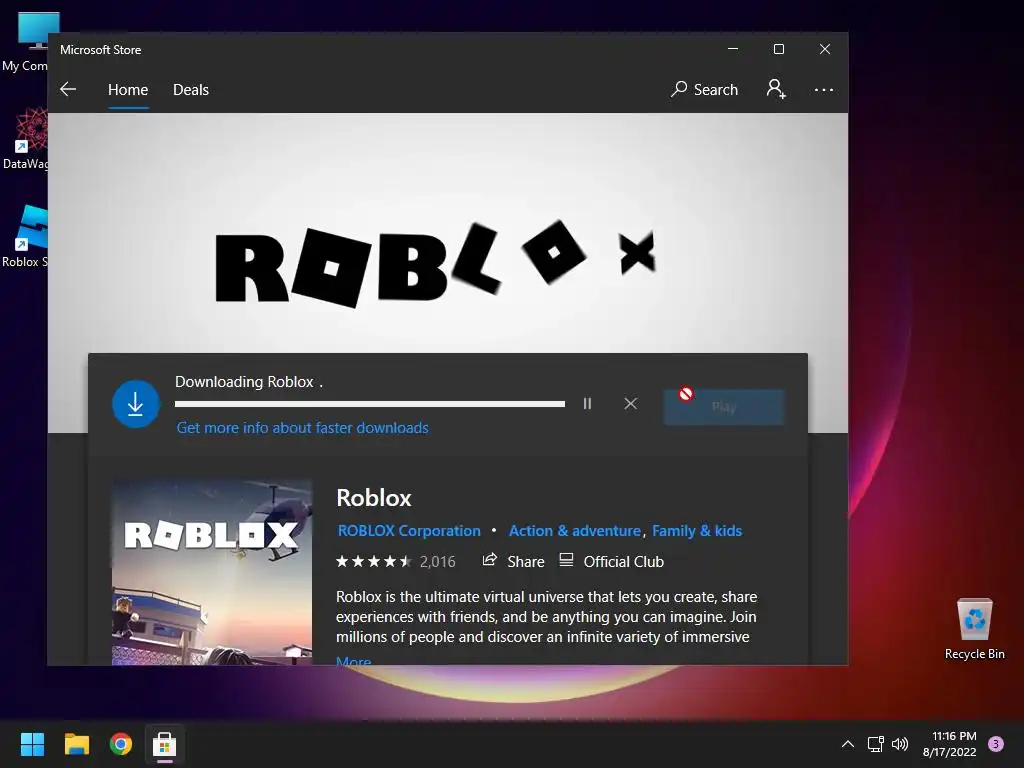Open the ROBLOX Corporation publisher link

[x=409, y=530]
